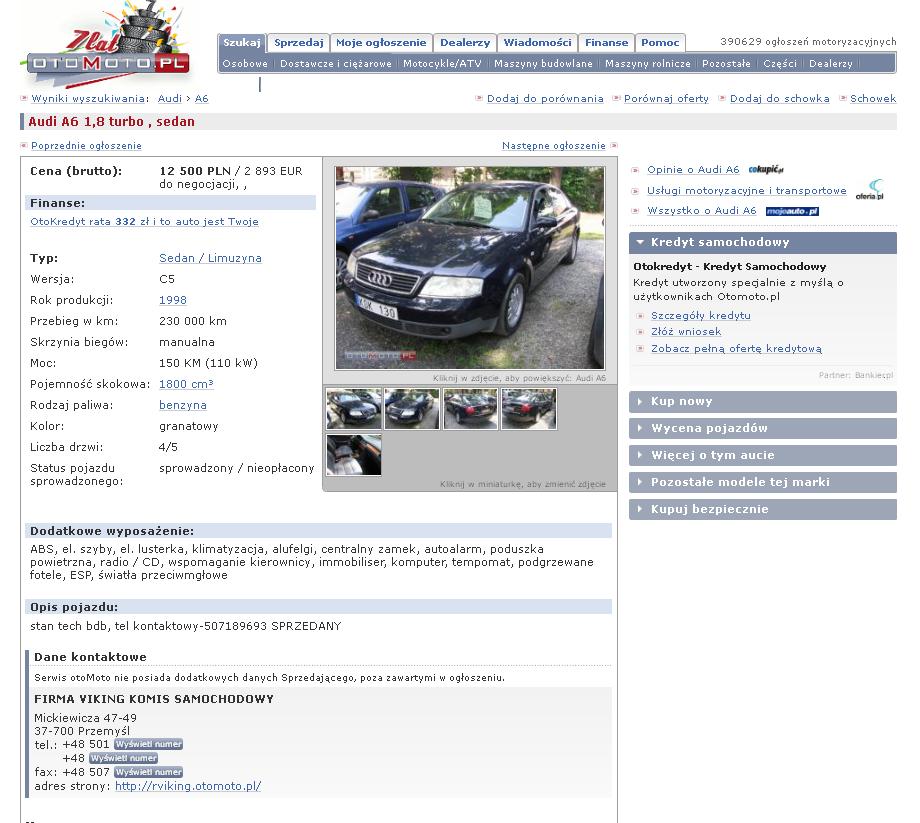Expand the Kupuj bezpiecznie panel

click(x=763, y=510)
